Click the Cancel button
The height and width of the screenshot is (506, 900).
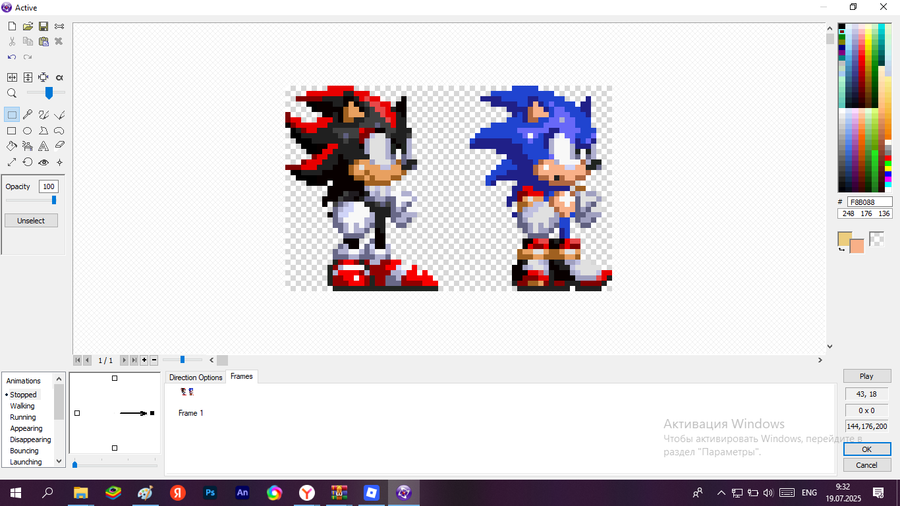867,465
